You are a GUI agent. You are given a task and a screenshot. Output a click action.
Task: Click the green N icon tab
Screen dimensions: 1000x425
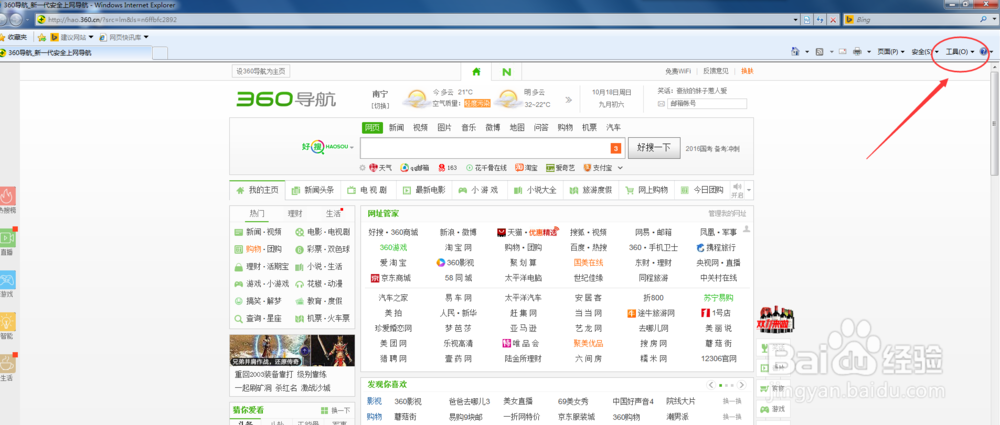tap(506, 71)
